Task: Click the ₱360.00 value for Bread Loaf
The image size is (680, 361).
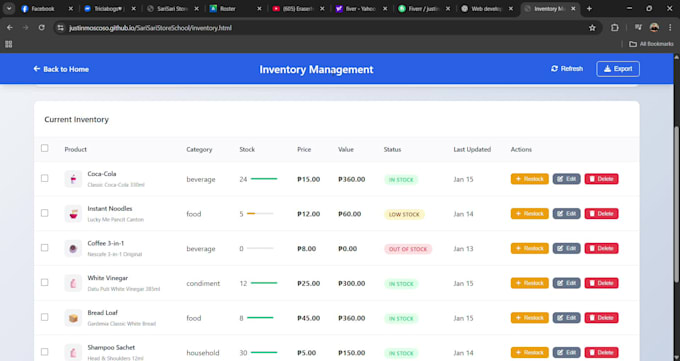Action: (352, 318)
